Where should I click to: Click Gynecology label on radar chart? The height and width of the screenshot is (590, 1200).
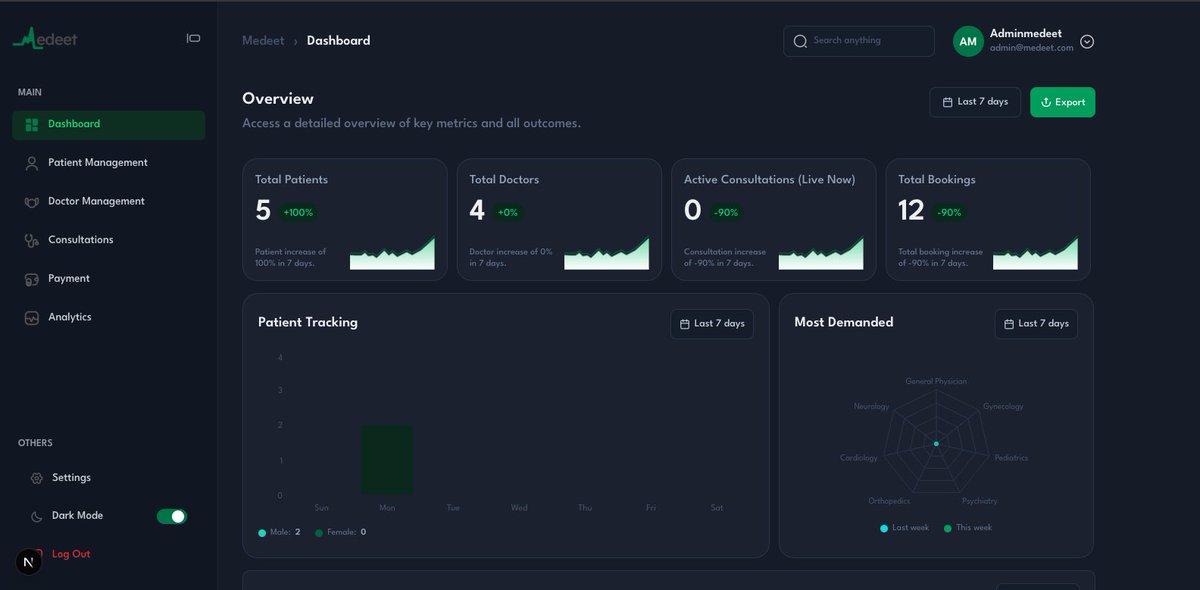[1003, 407]
